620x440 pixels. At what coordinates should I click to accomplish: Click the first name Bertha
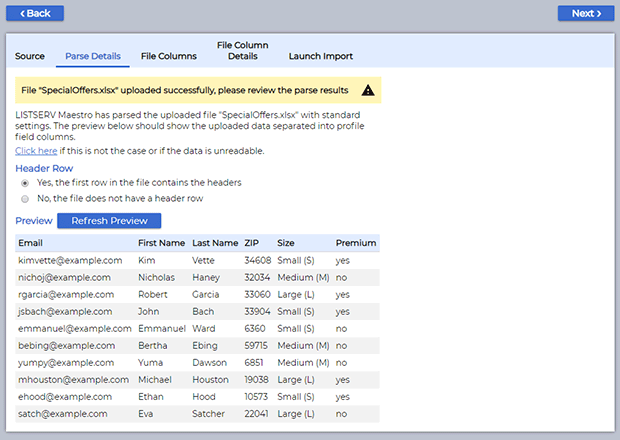(153, 346)
